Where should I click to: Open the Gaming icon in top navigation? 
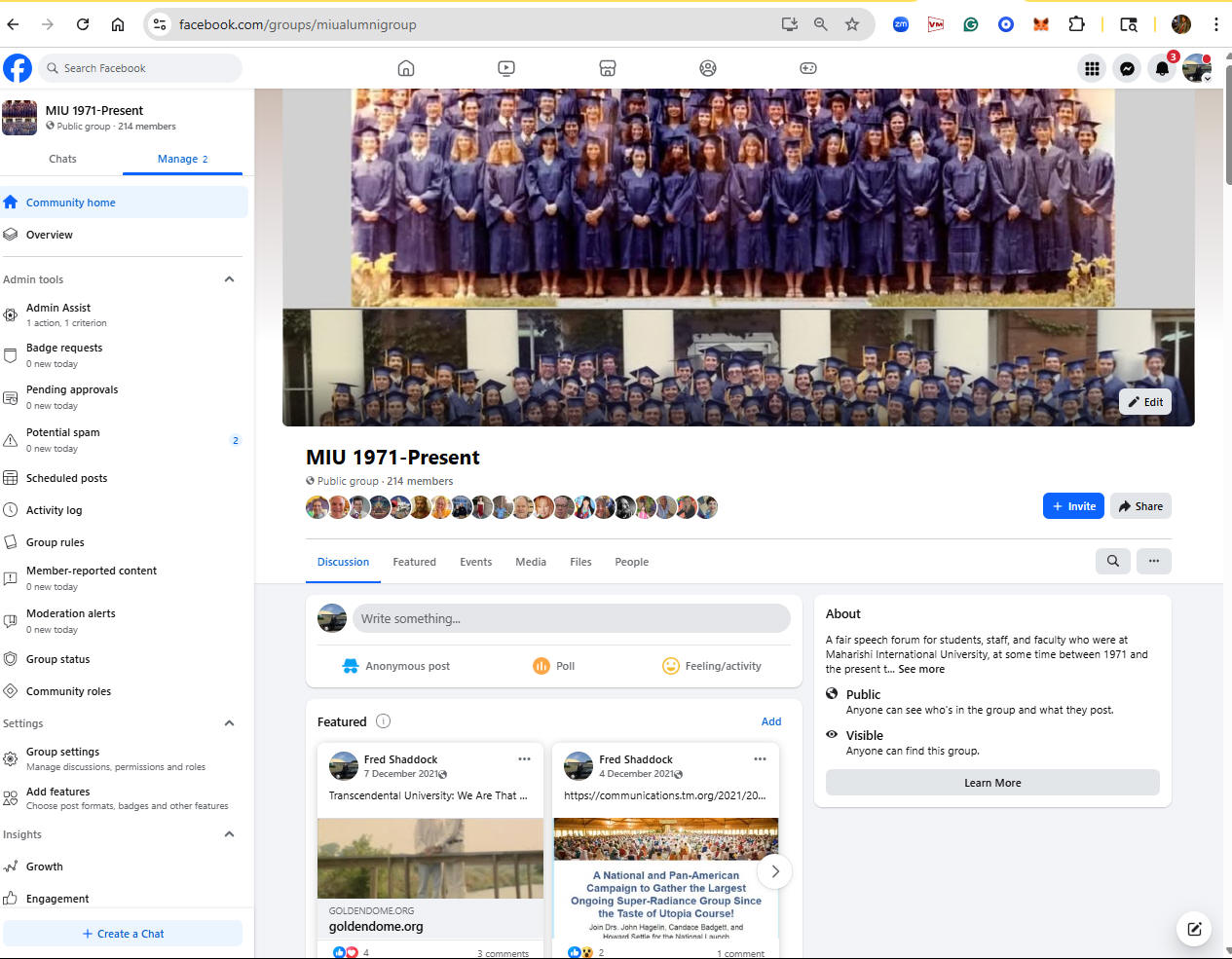pyautogui.click(x=808, y=68)
